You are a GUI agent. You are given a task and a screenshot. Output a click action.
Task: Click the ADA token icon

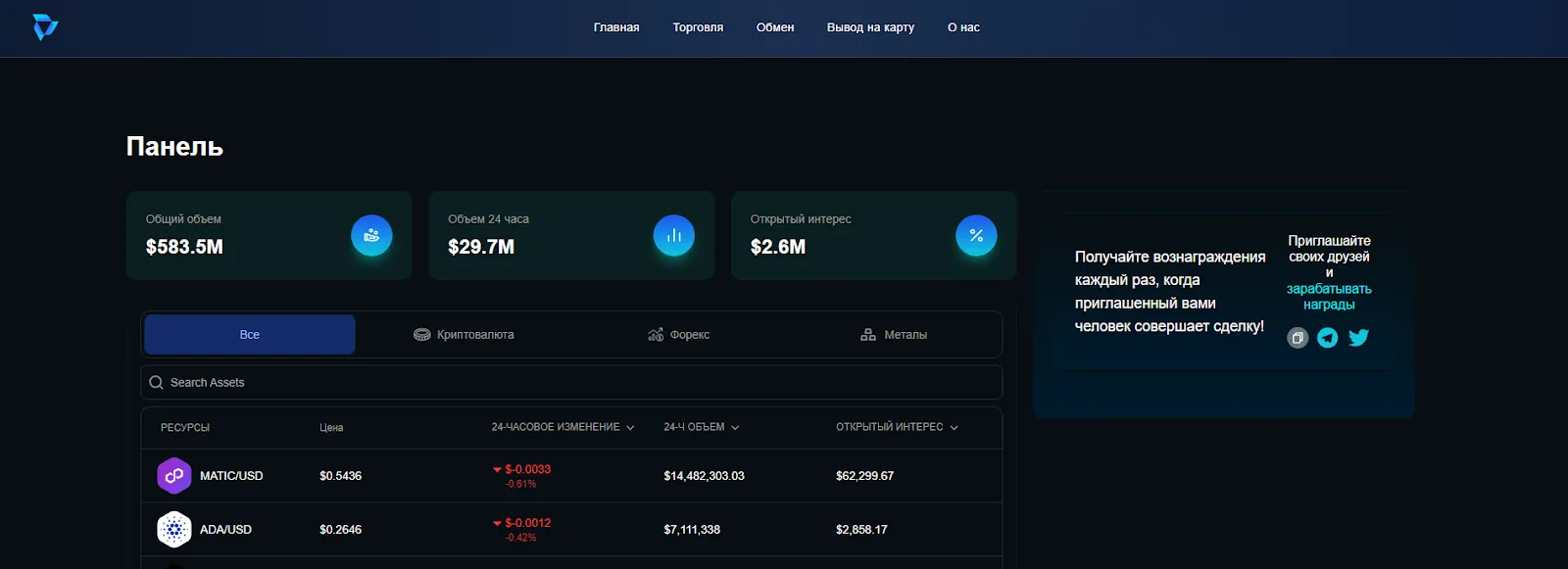click(x=174, y=530)
